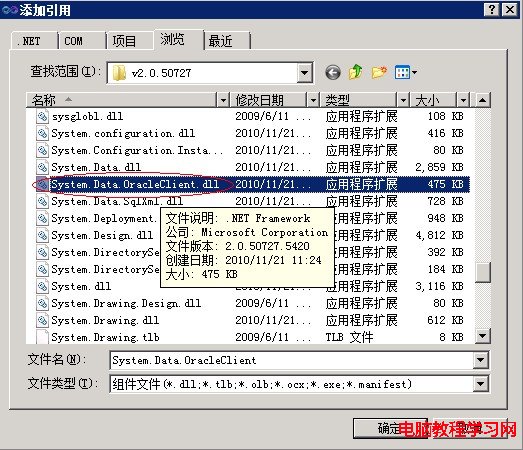Screen dimensions: 523x450
Task: Expand the 文件类型 filter dropdown
Action: click(x=480, y=384)
